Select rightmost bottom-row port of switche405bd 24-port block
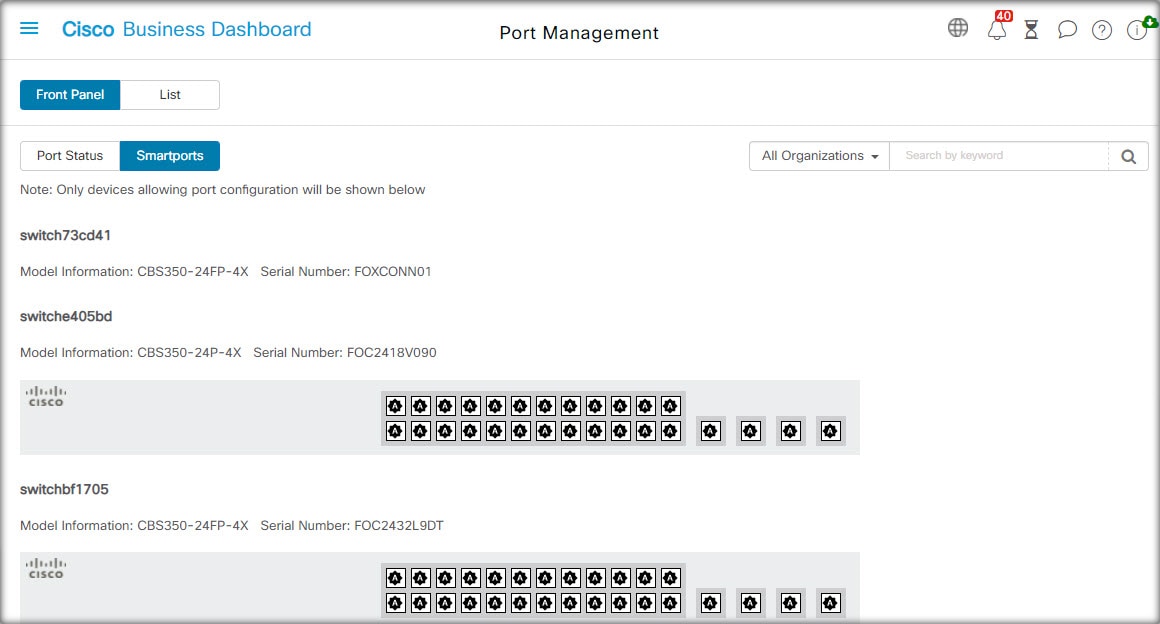This screenshot has height=624, width=1160. tap(670, 431)
